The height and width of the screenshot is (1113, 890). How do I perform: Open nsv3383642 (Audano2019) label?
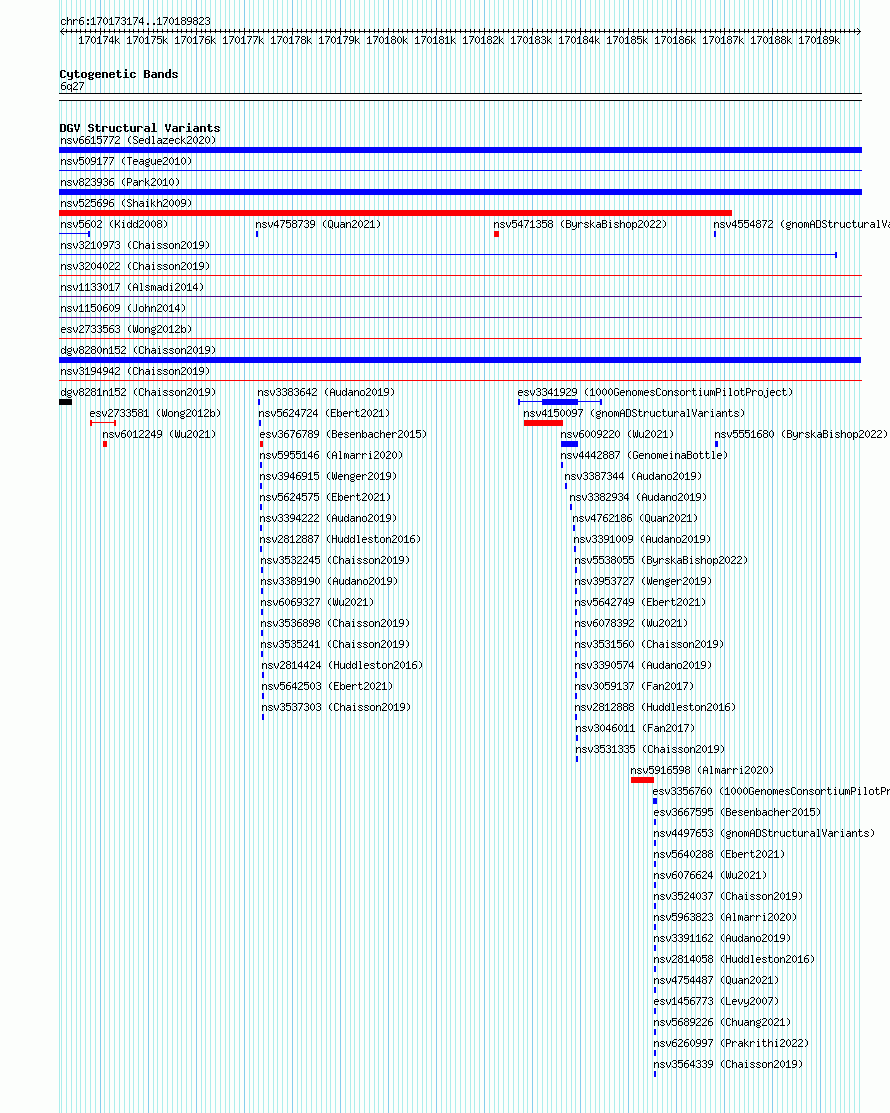tap(326, 393)
